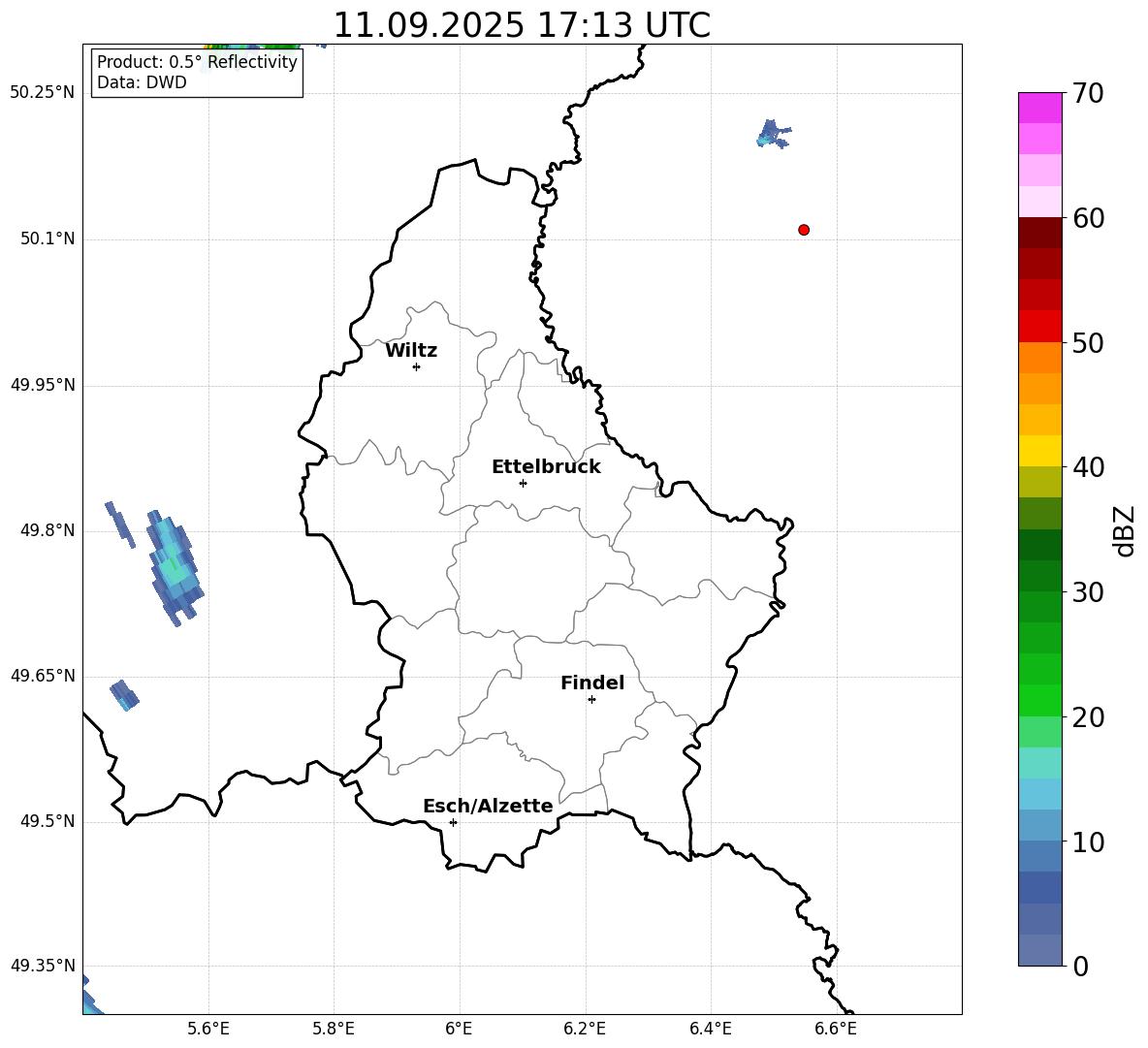Click the colorbar tick label 20
The image size is (1148, 1048).
point(1088,717)
